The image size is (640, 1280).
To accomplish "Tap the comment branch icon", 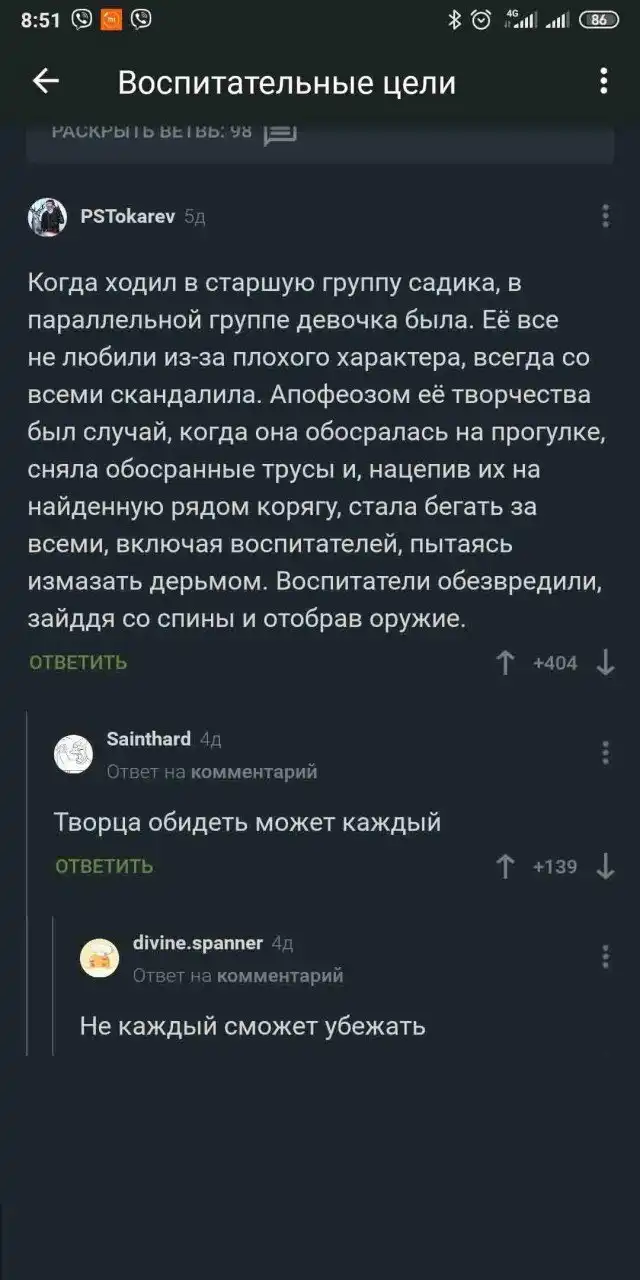I will [280, 134].
